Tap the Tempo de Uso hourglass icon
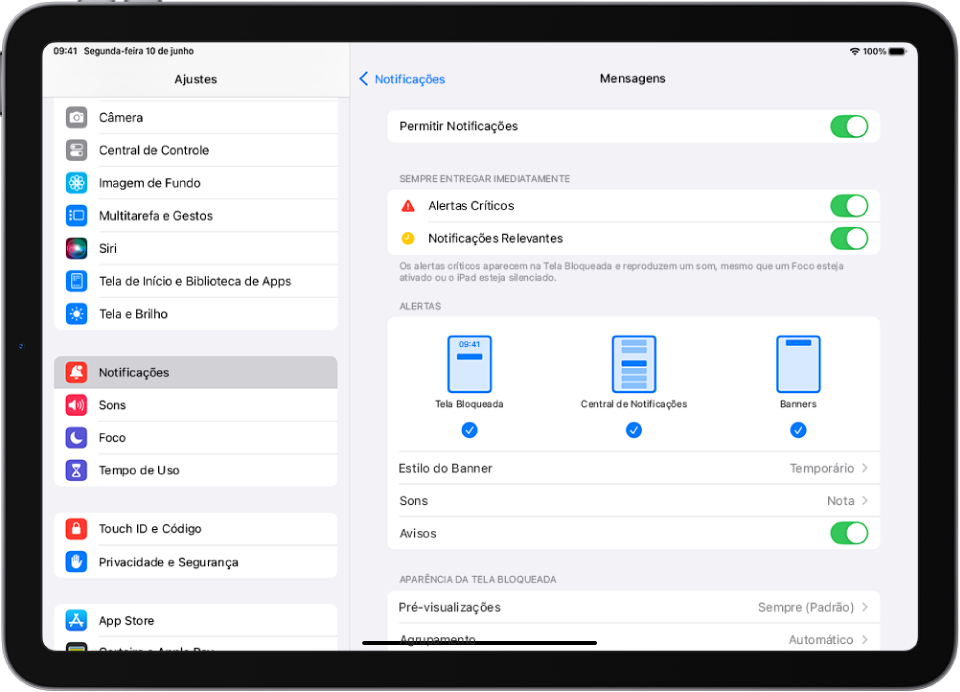This screenshot has width=960, height=692. pyautogui.click(x=77, y=470)
